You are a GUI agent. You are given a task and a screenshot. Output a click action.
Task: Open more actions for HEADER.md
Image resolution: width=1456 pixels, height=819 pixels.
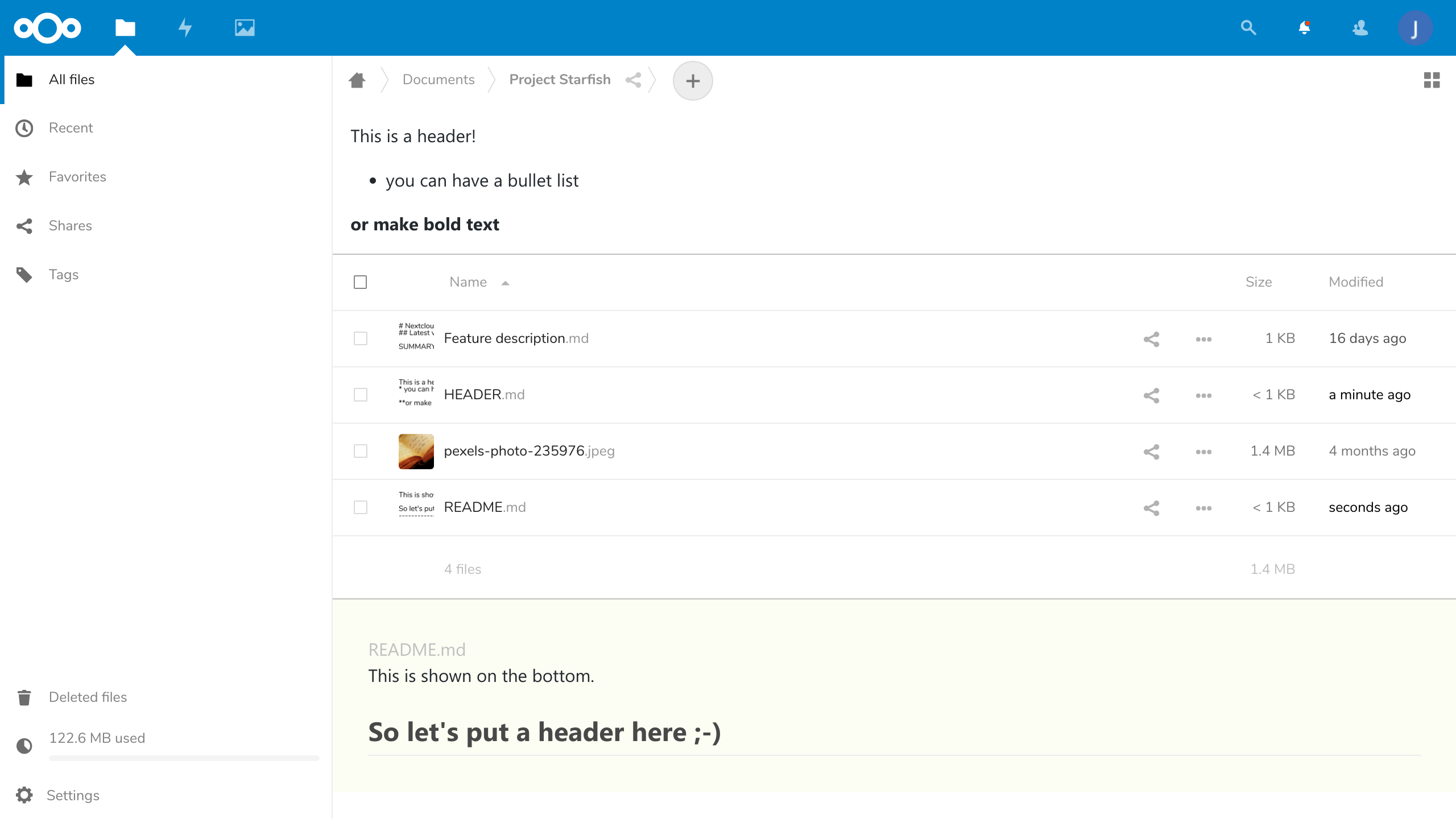point(1203,395)
